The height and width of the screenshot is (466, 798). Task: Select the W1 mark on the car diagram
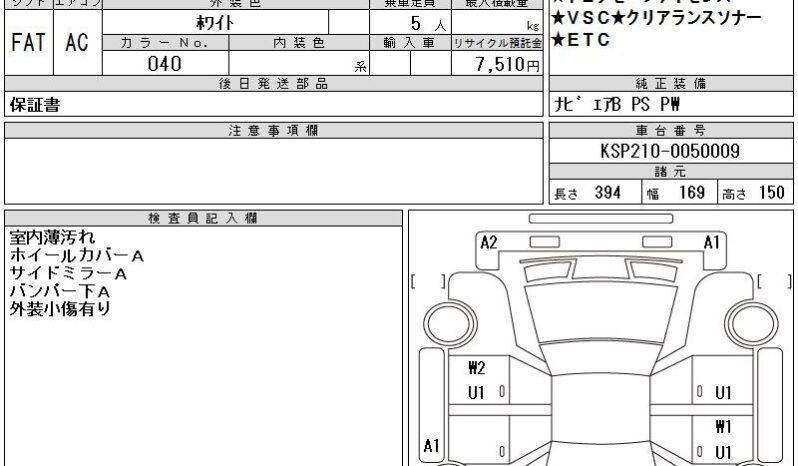[724, 426]
